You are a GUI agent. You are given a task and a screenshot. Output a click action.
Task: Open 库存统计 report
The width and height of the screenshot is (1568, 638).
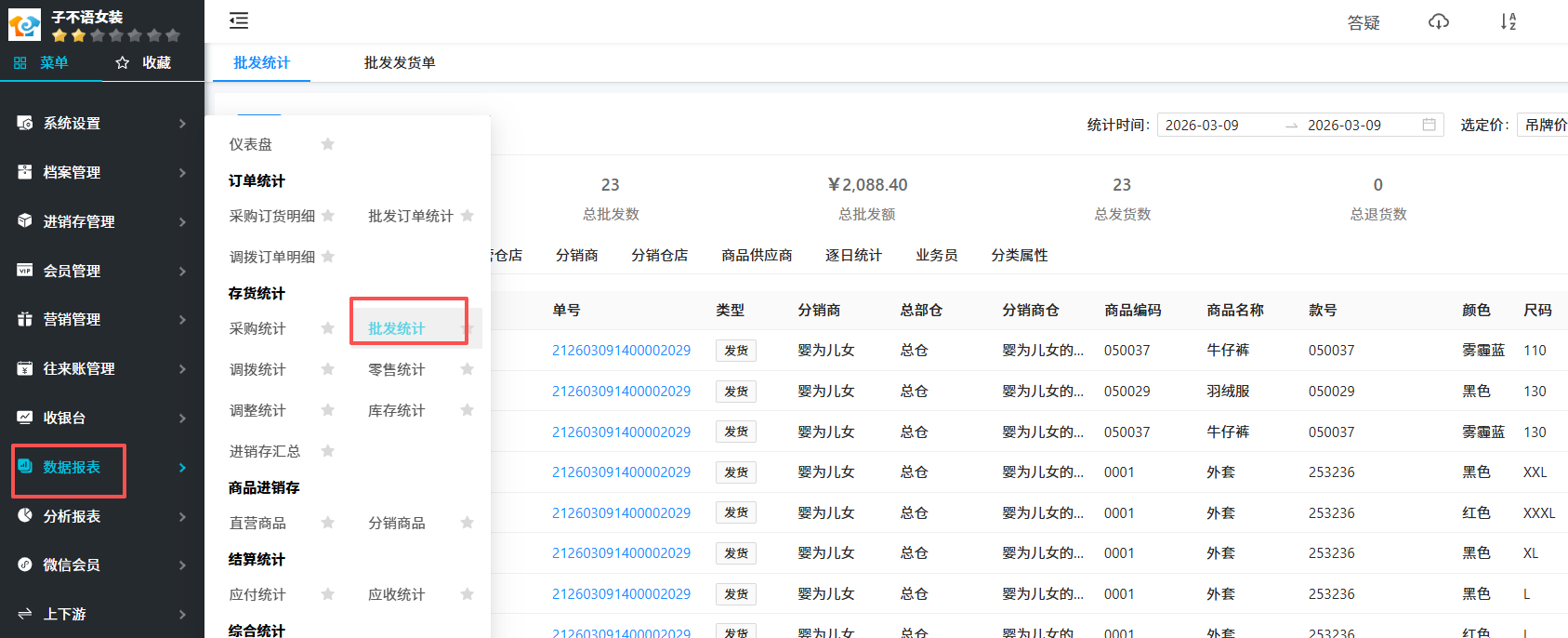[397, 410]
